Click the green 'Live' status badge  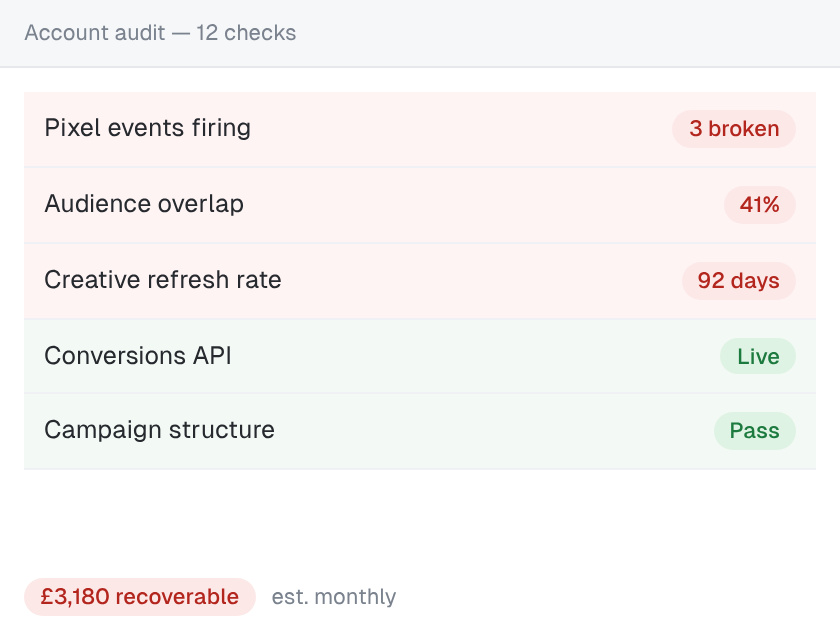(758, 356)
